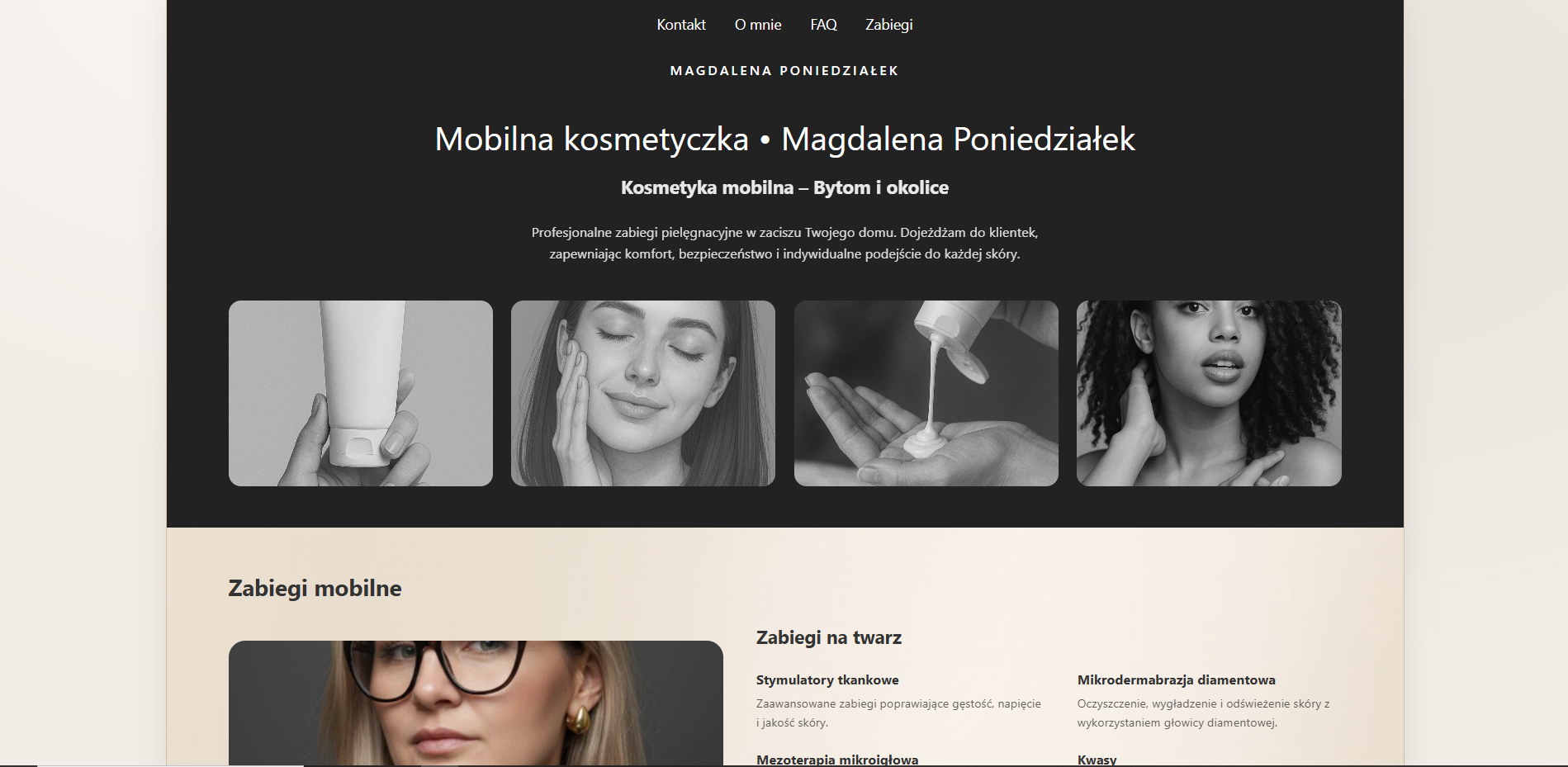Open the Kontakt navigation link
This screenshot has width=1568, height=767.
(x=681, y=25)
